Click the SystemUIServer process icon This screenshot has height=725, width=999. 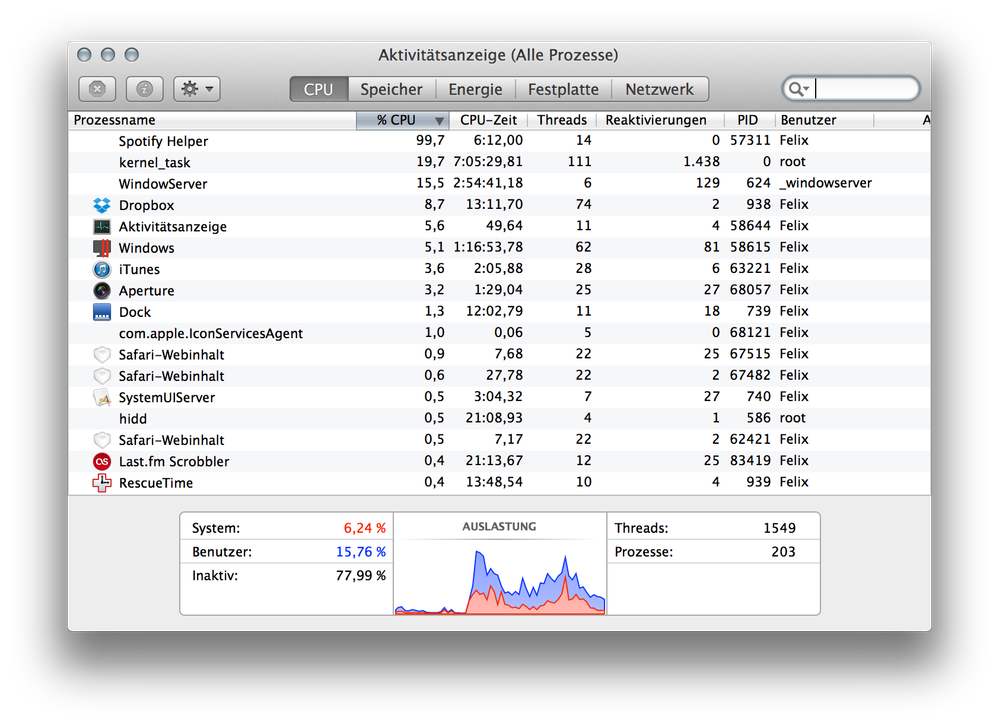pyautogui.click(x=102, y=398)
